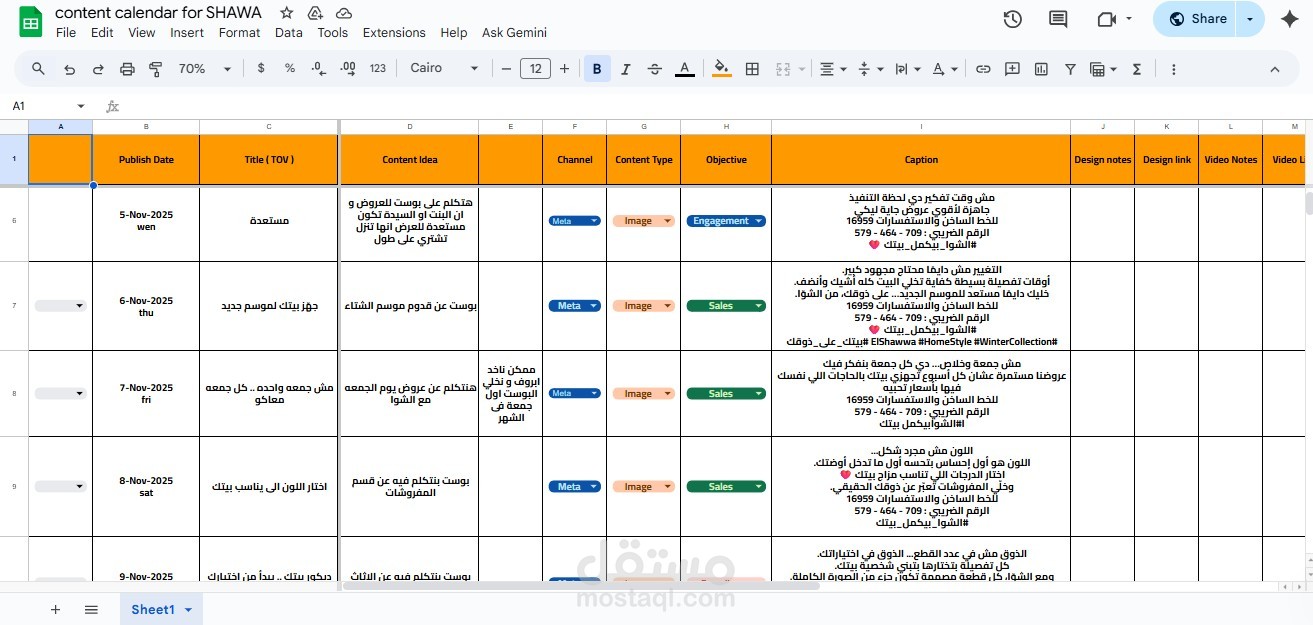Toggle italic formatting
This screenshot has height=625, width=1313.
[626, 69]
